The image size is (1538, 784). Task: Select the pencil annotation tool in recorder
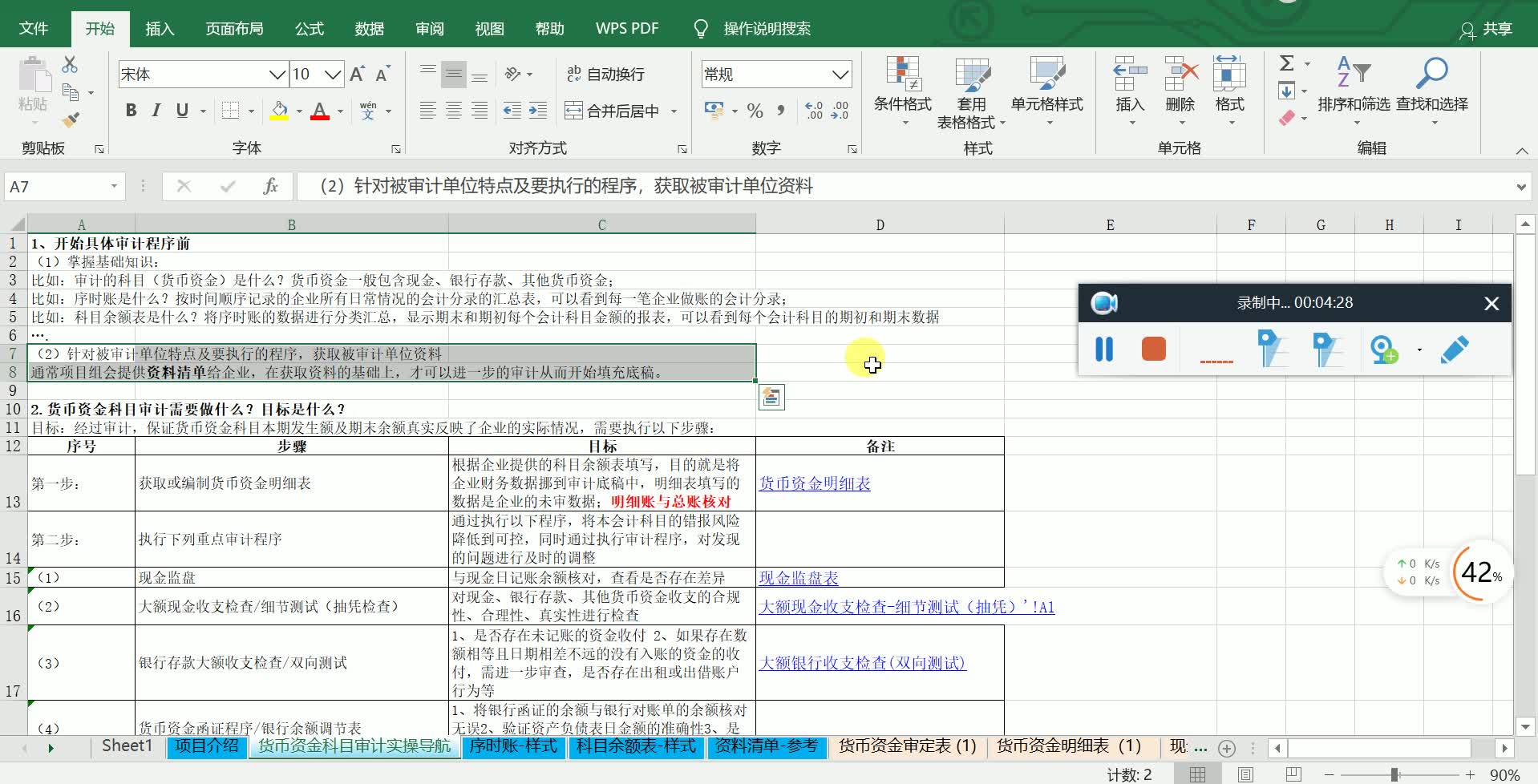click(x=1454, y=350)
